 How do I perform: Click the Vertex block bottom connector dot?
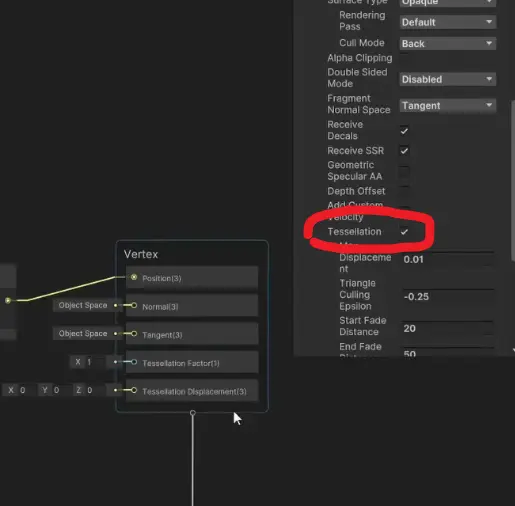click(193, 413)
